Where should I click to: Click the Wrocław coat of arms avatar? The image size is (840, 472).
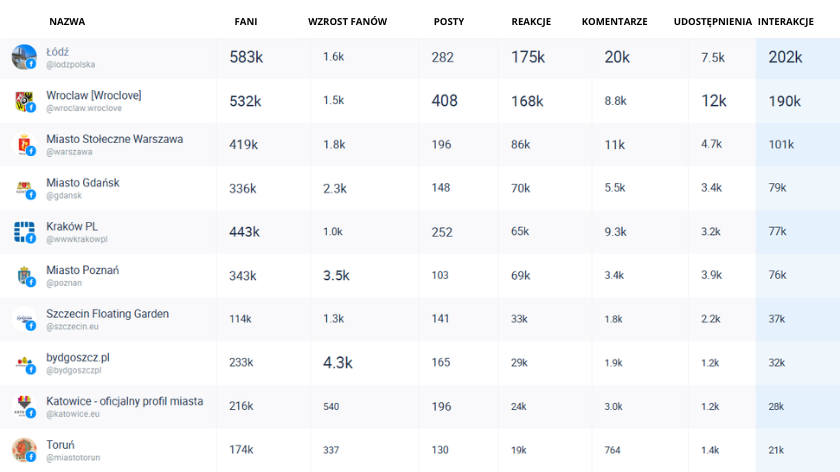click(24, 101)
